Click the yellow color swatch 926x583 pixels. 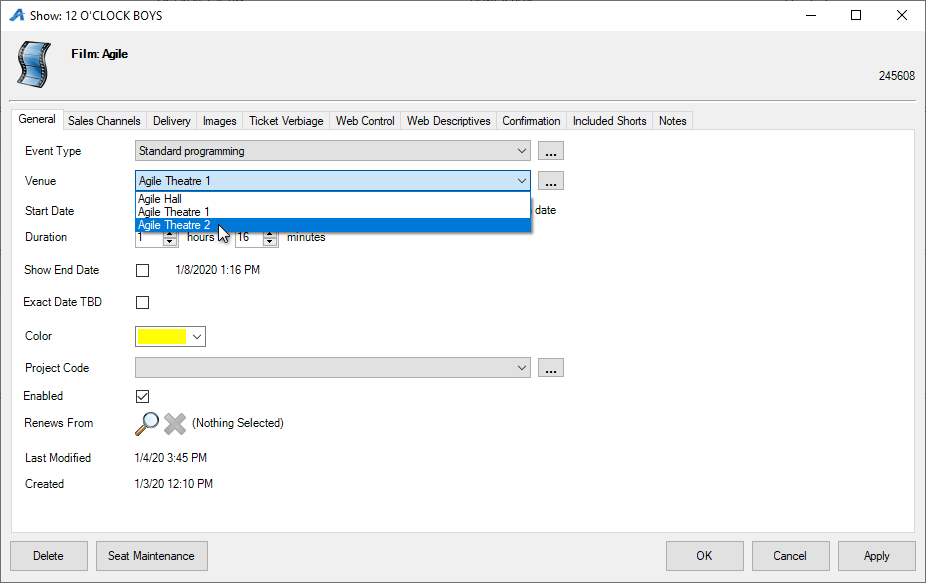coord(162,337)
